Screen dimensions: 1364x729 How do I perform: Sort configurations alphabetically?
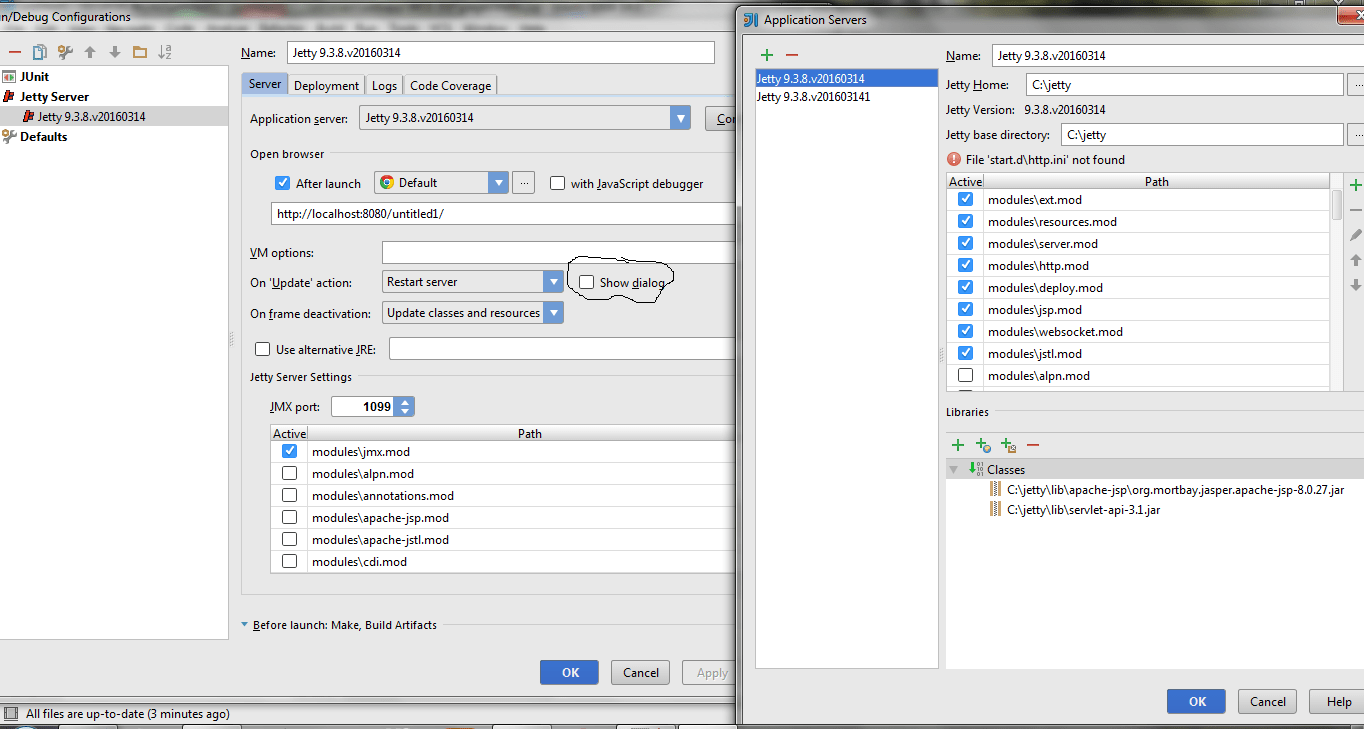pyautogui.click(x=165, y=52)
